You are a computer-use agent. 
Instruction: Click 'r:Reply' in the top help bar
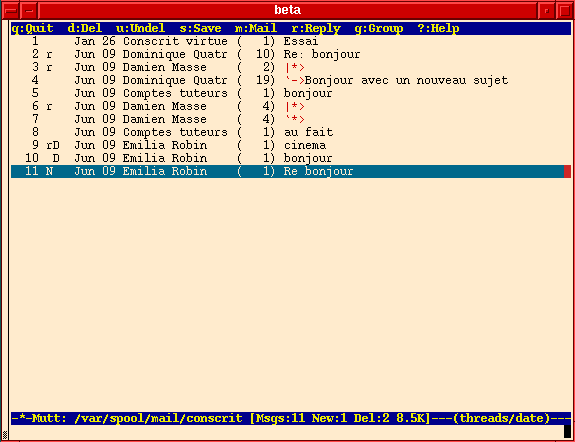[316, 28]
